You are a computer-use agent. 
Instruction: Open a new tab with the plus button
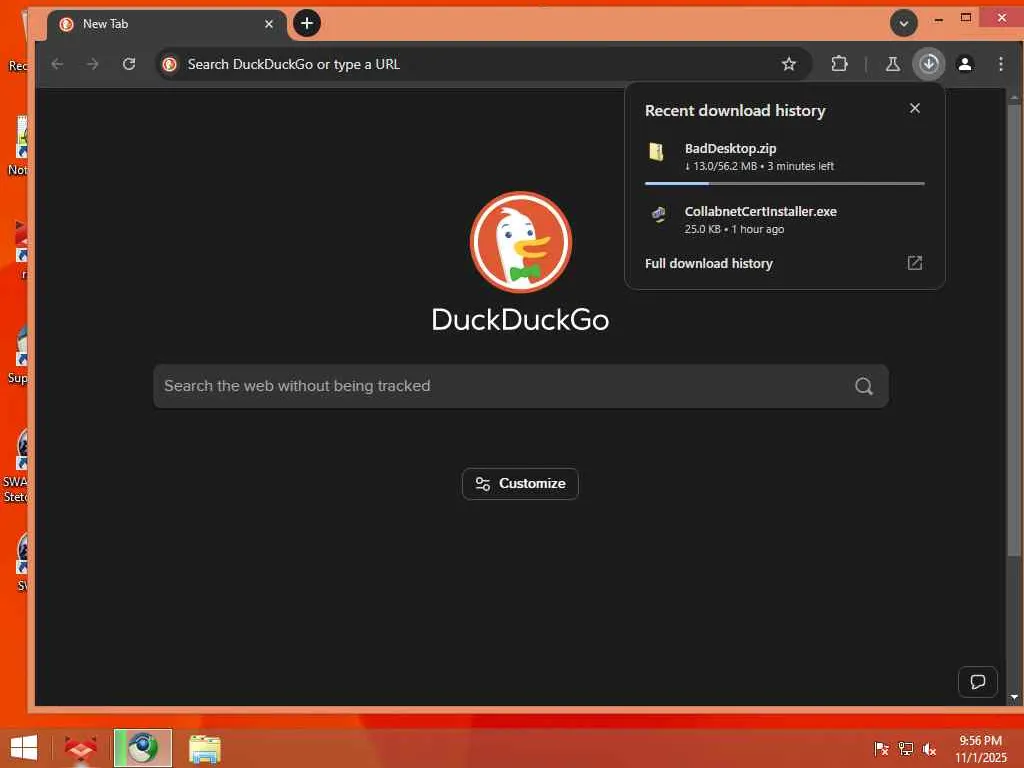pos(307,24)
